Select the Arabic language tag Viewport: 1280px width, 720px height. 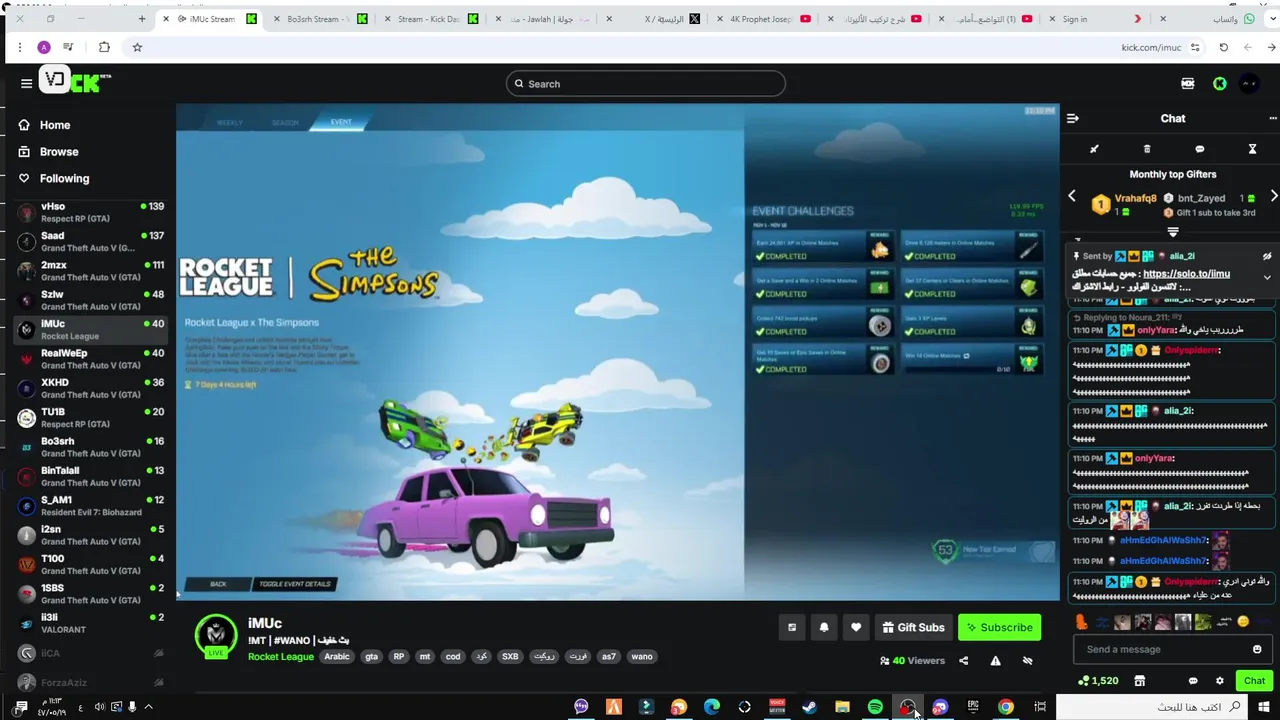point(337,657)
